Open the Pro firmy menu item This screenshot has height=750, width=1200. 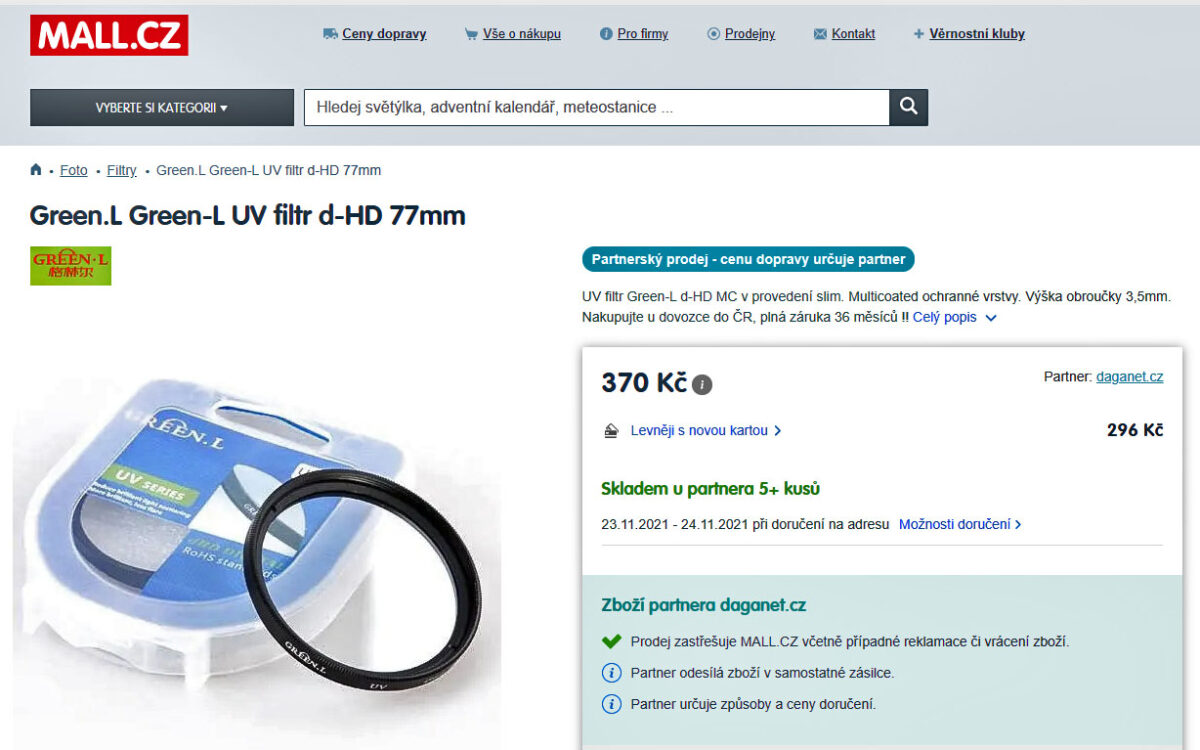pyautogui.click(x=634, y=34)
